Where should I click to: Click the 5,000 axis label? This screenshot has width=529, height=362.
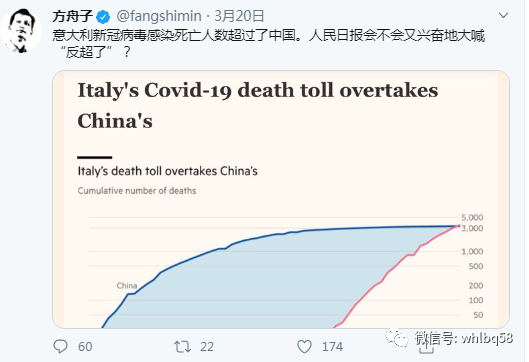(472, 217)
